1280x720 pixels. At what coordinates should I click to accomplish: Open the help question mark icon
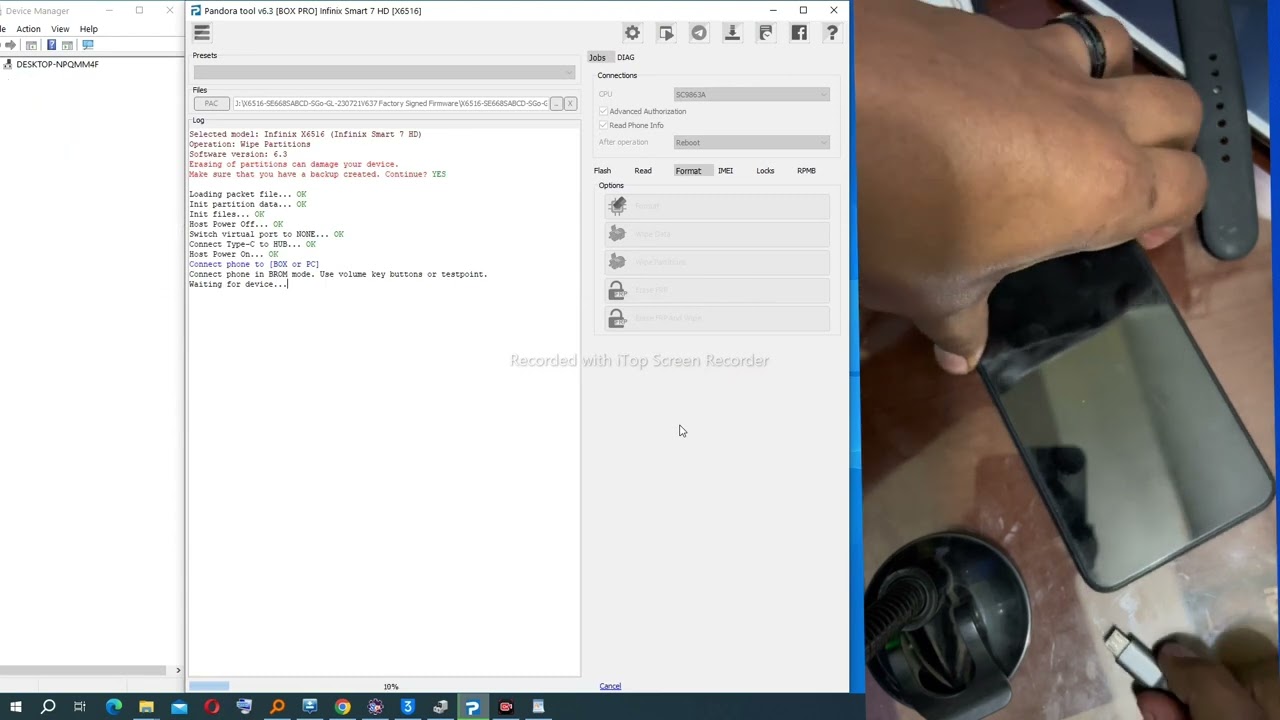coord(832,33)
